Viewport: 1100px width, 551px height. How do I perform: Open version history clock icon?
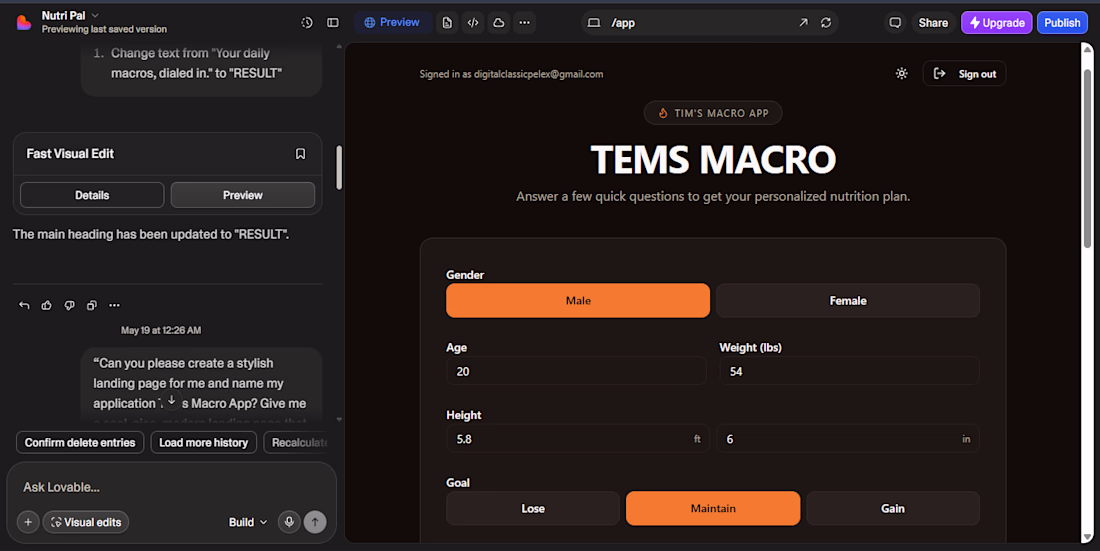(x=307, y=22)
